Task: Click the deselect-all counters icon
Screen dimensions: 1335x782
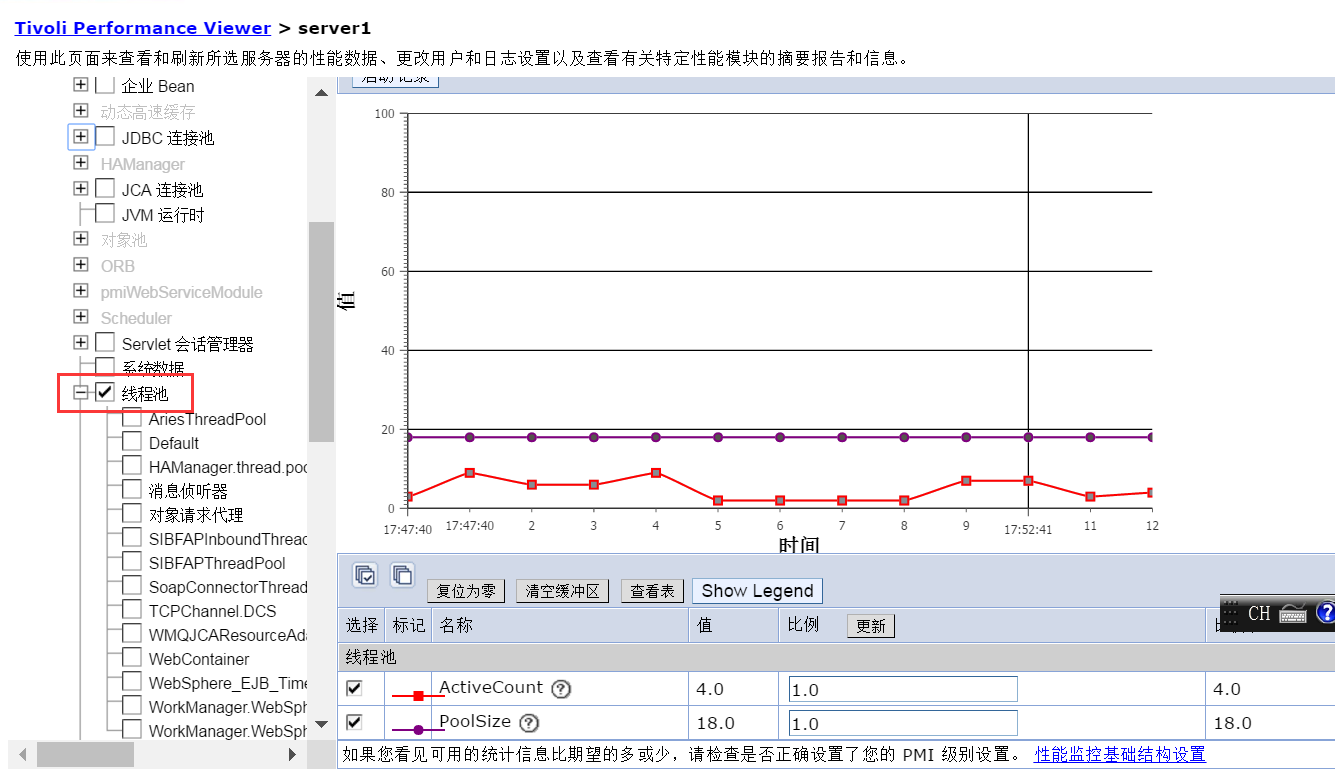Action: pos(402,575)
